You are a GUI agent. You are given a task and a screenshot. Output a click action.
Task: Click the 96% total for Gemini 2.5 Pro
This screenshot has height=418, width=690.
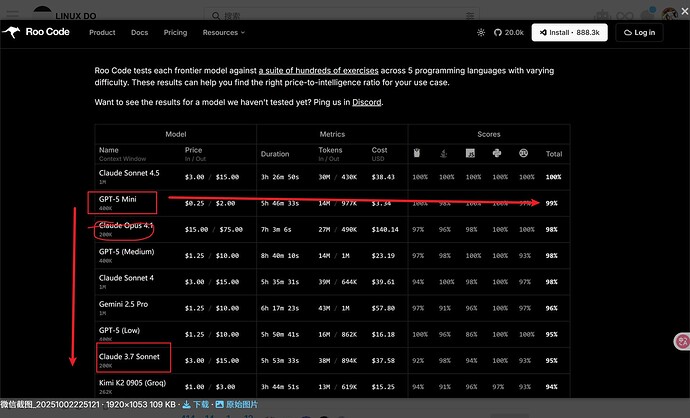[x=551, y=308]
